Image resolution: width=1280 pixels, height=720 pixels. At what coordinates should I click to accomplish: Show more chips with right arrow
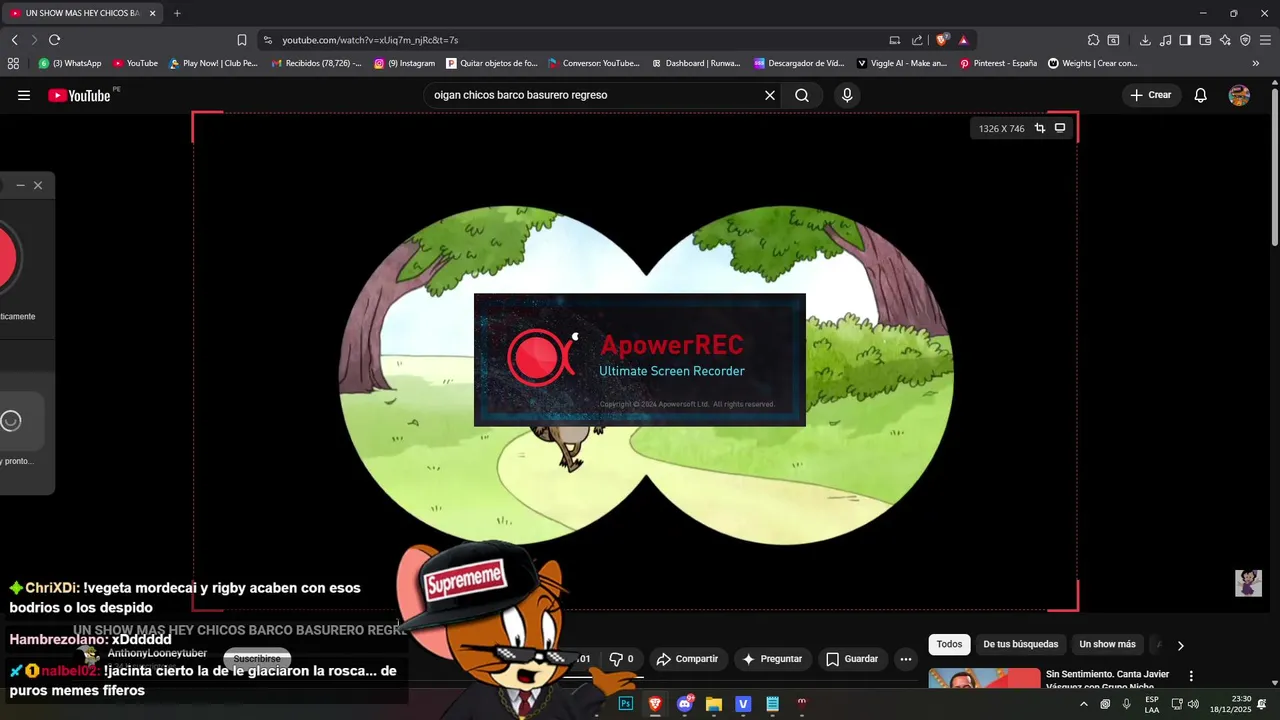pyautogui.click(x=1180, y=645)
